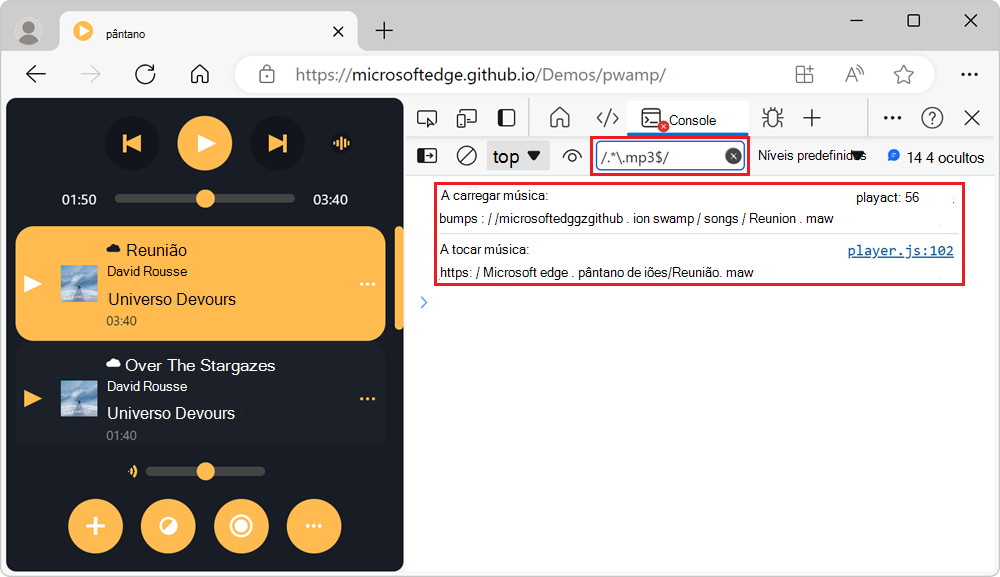Screen dimensions: 1000x577
Task: Select the Inspect element tool in DevTools
Action: [x=427, y=117]
